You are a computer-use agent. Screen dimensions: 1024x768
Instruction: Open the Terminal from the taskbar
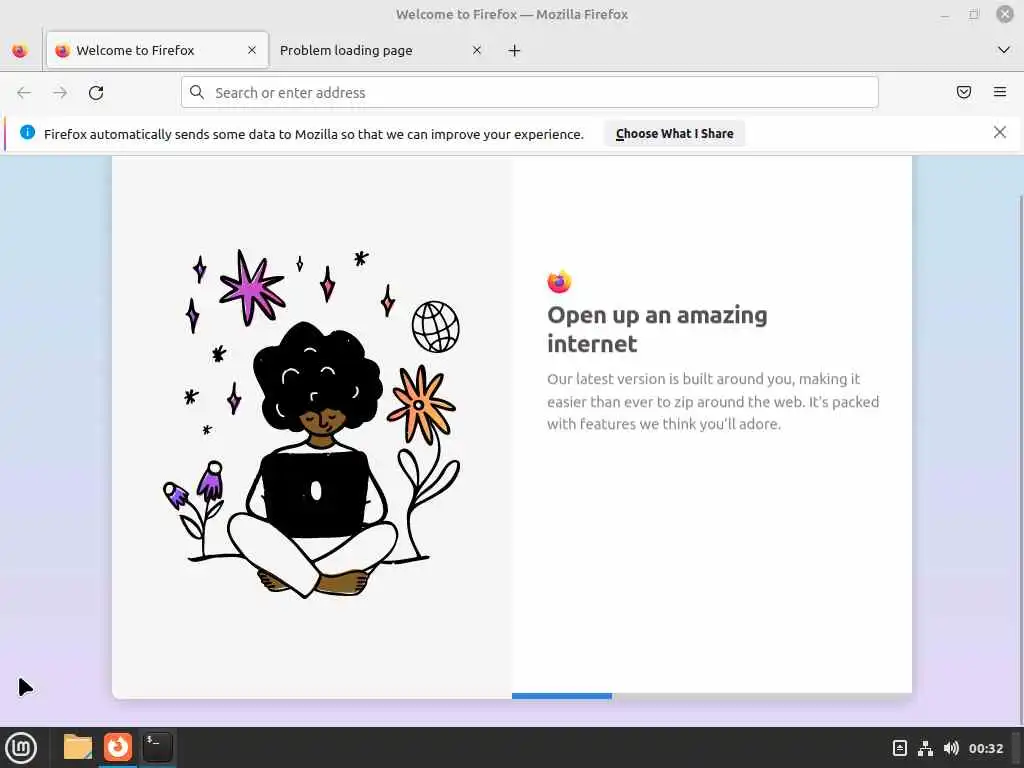point(157,747)
